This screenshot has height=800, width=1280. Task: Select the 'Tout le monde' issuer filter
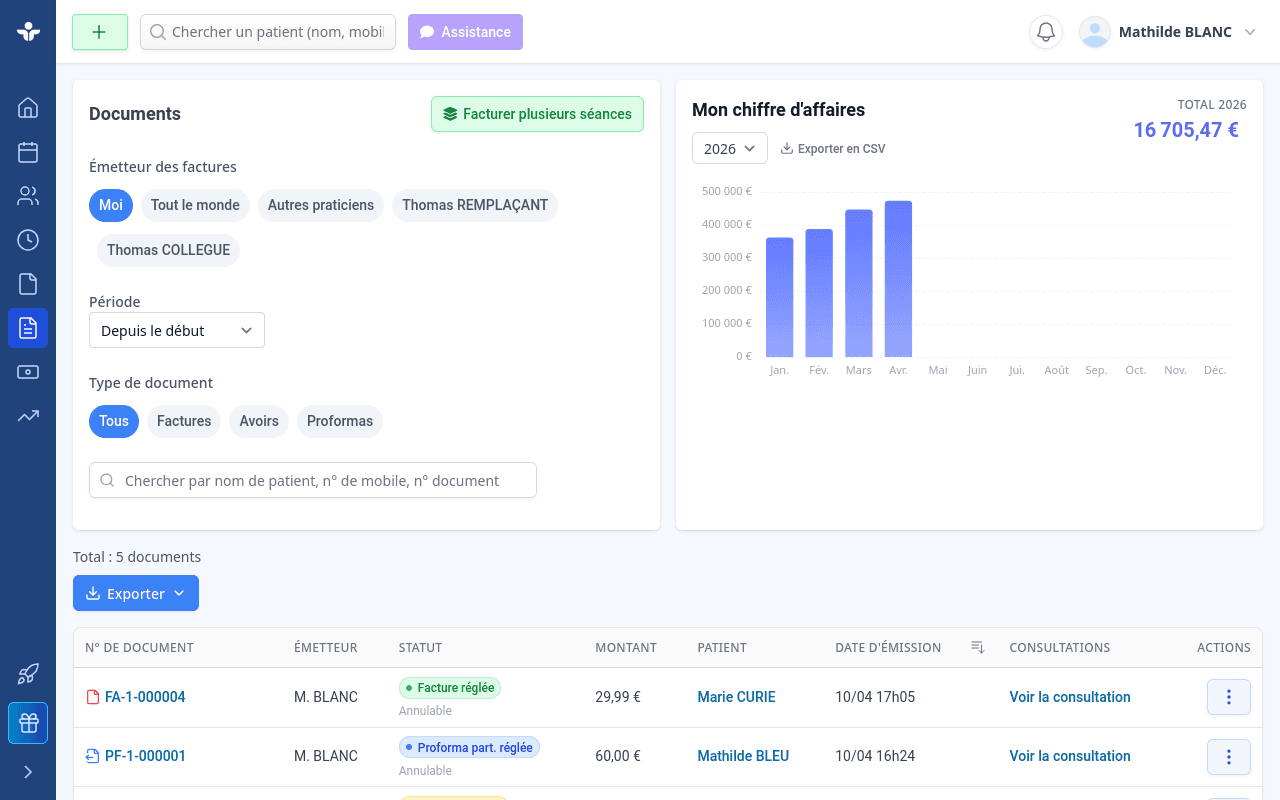click(195, 205)
